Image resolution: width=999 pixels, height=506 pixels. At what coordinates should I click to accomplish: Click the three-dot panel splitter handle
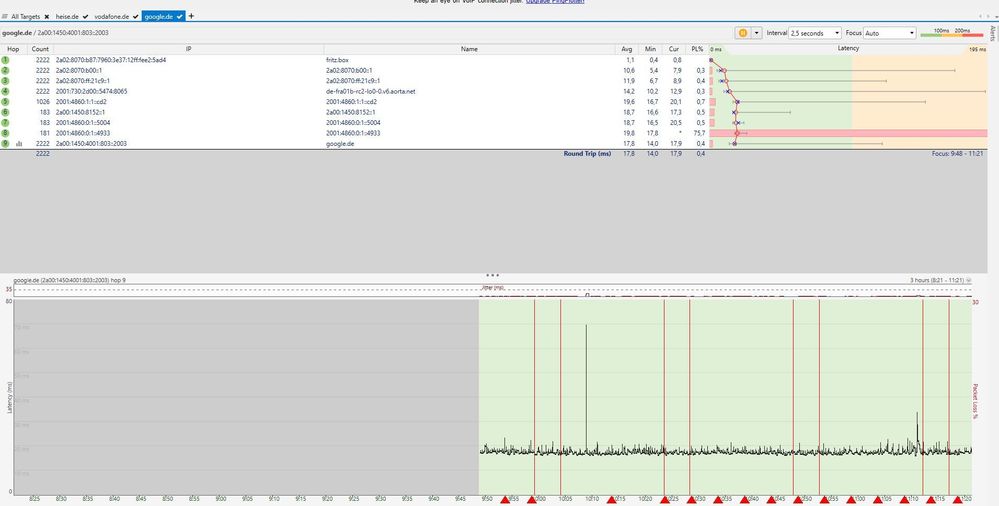(x=492, y=275)
